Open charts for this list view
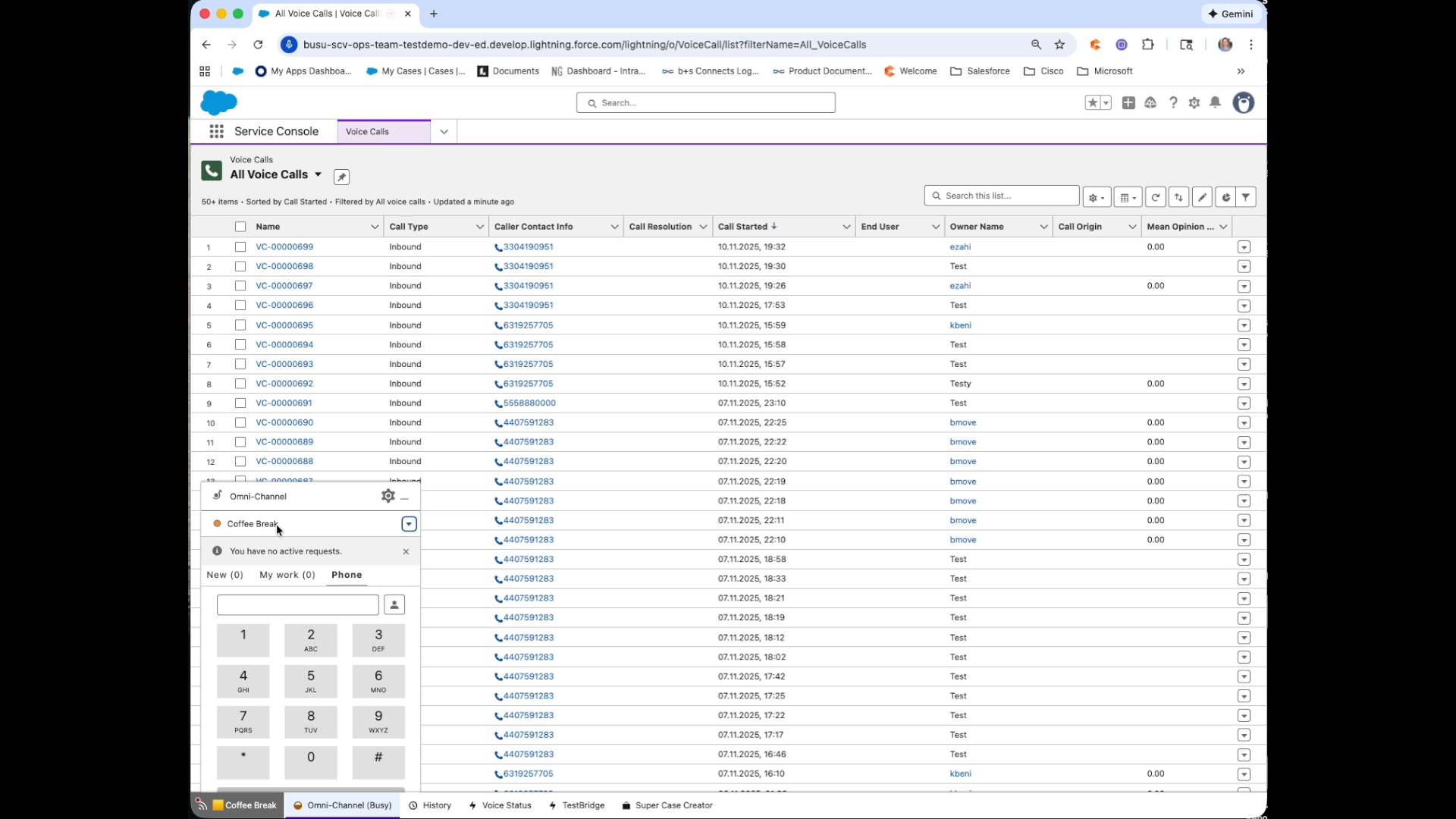The image size is (1456, 819). 1225,196
